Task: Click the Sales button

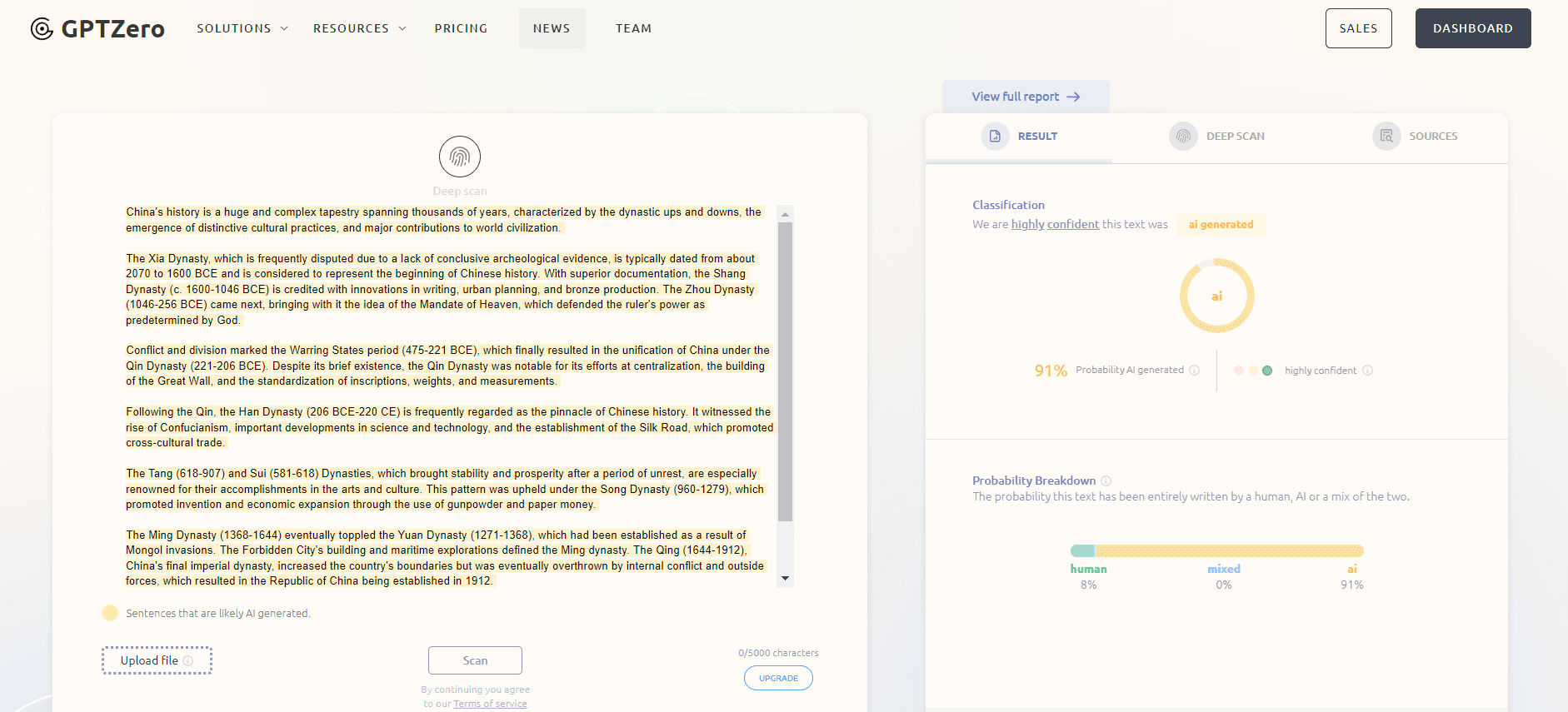Action: (x=1358, y=28)
